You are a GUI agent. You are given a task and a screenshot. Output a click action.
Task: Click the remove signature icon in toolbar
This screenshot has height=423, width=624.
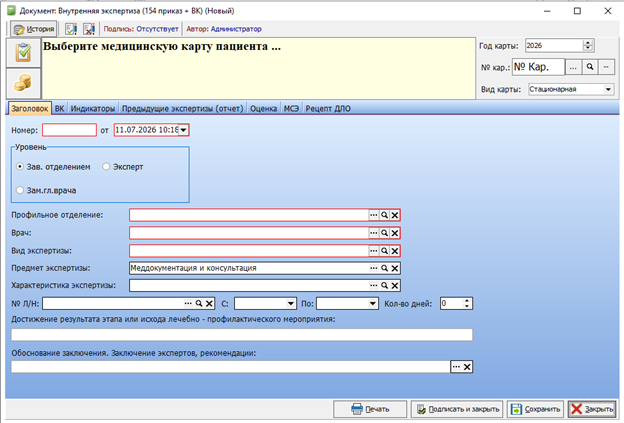point(89,29)
